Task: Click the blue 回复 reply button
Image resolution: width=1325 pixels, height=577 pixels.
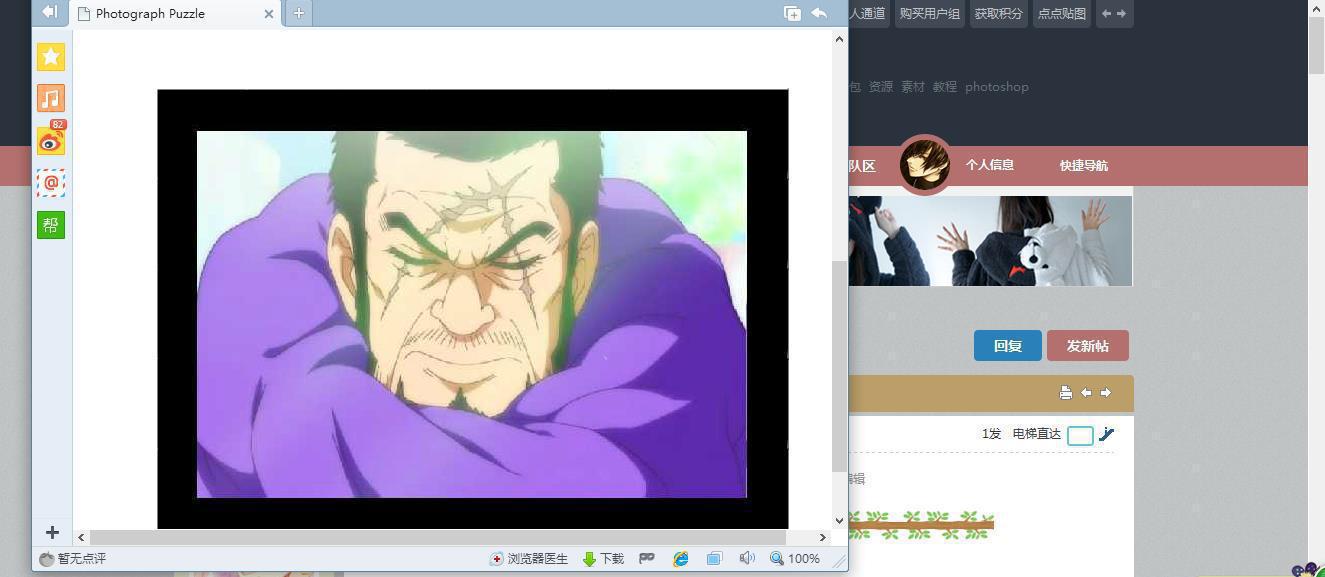Action: pyautogui.click(x=1007, y=346)
